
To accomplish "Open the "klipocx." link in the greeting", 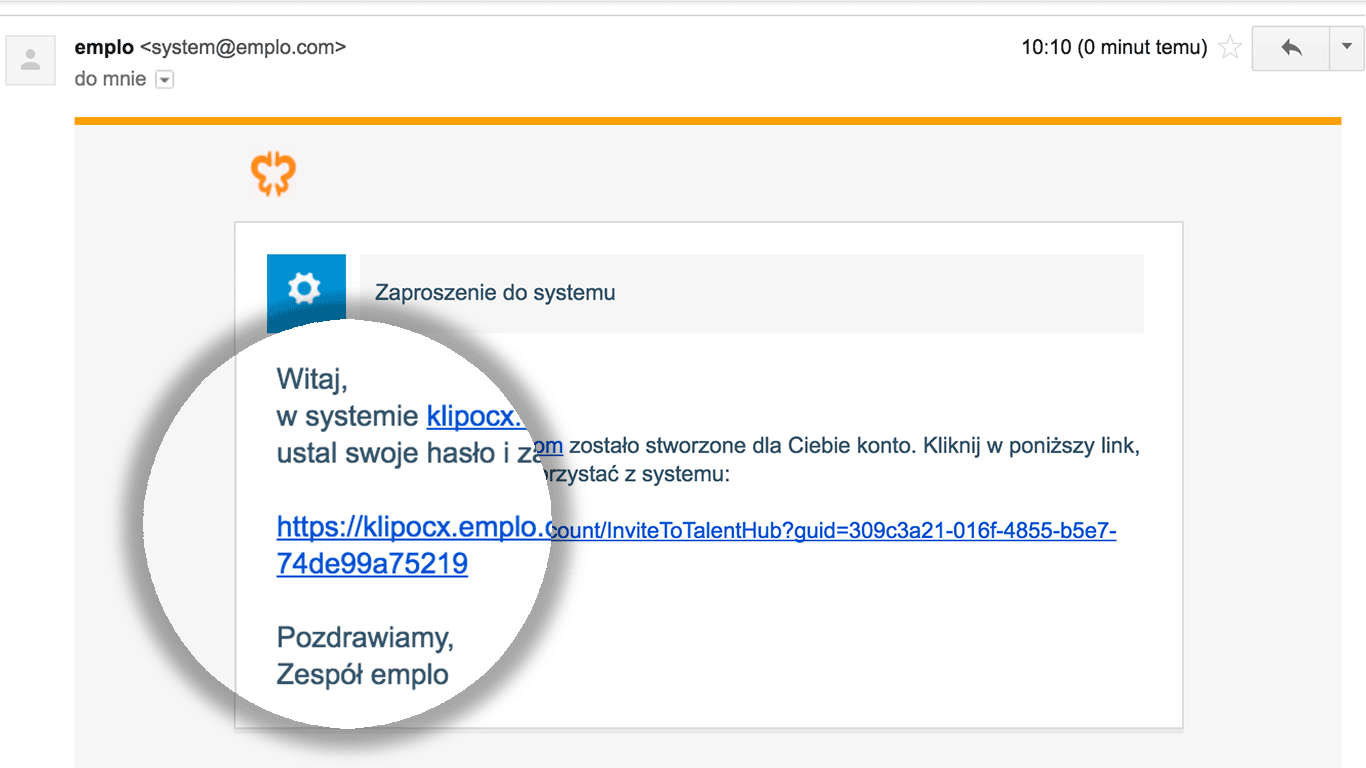I will click(x=476, y=415).
